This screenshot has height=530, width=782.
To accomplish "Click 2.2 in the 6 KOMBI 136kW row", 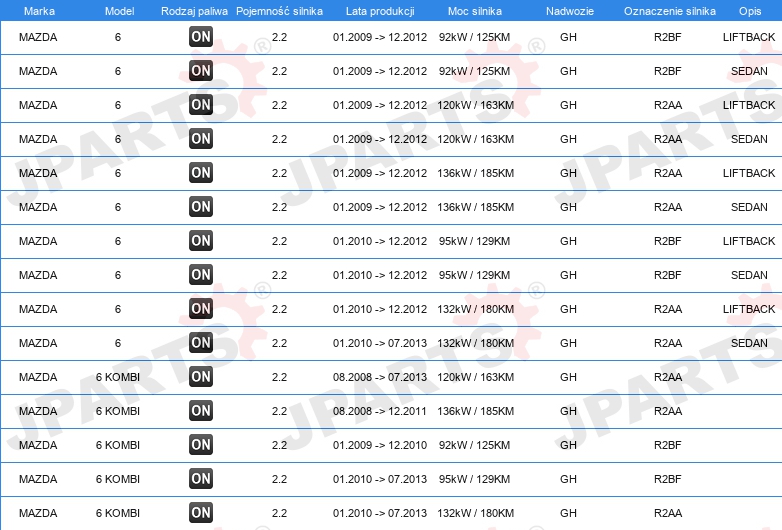I will (279, 411).
